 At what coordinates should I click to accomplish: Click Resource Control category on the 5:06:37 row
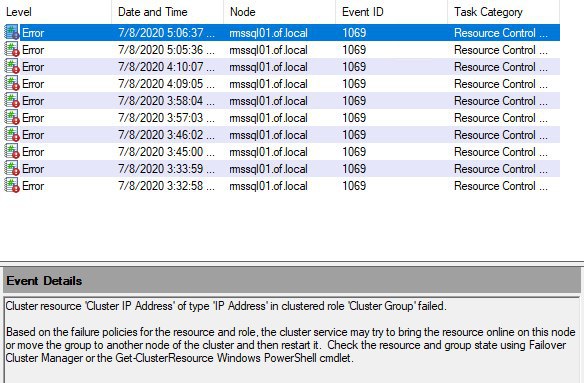coord(501,33)
